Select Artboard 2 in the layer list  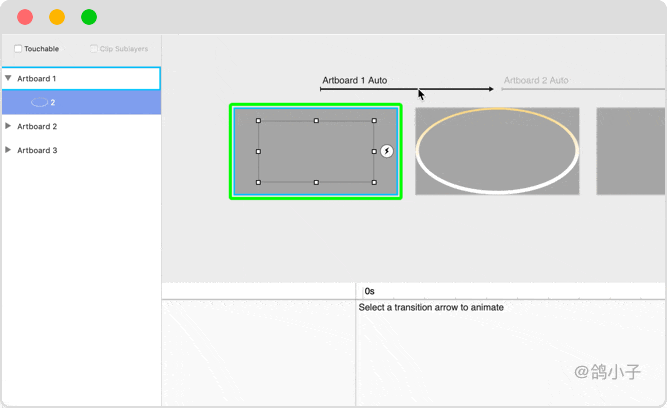tap(81, 126)
